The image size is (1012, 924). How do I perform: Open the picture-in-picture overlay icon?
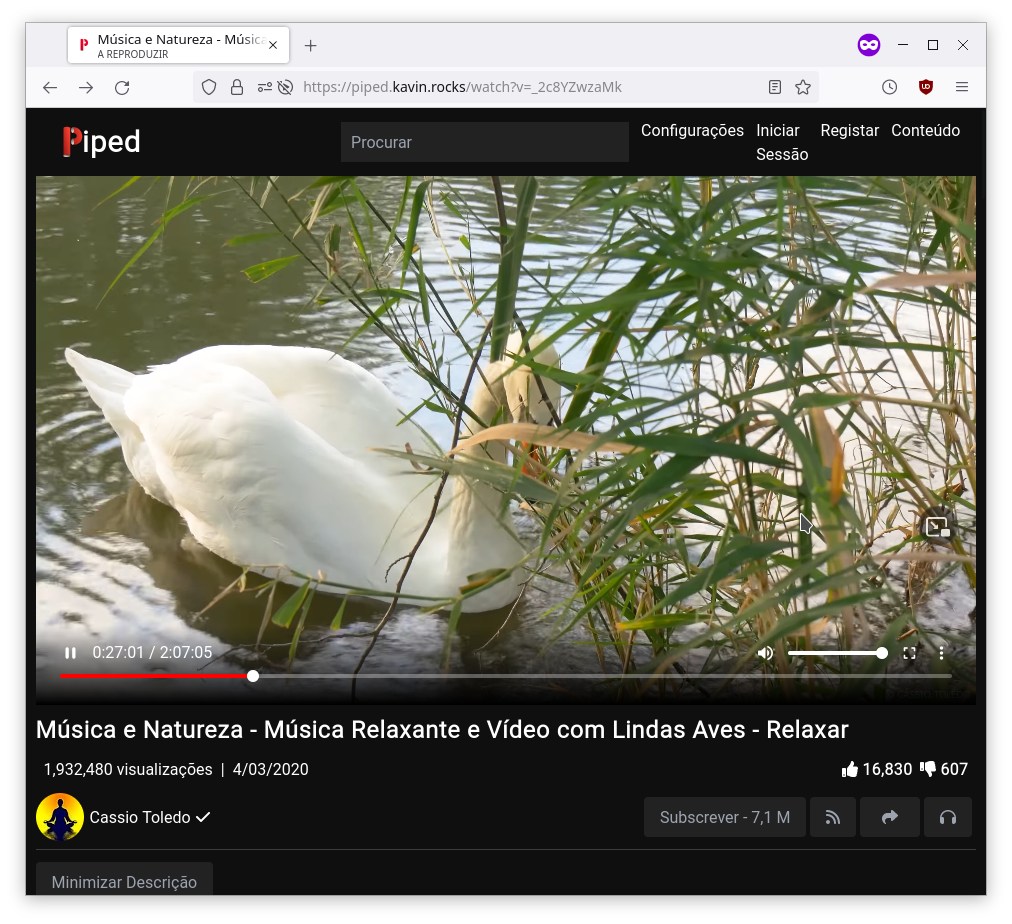coord(937,527)
